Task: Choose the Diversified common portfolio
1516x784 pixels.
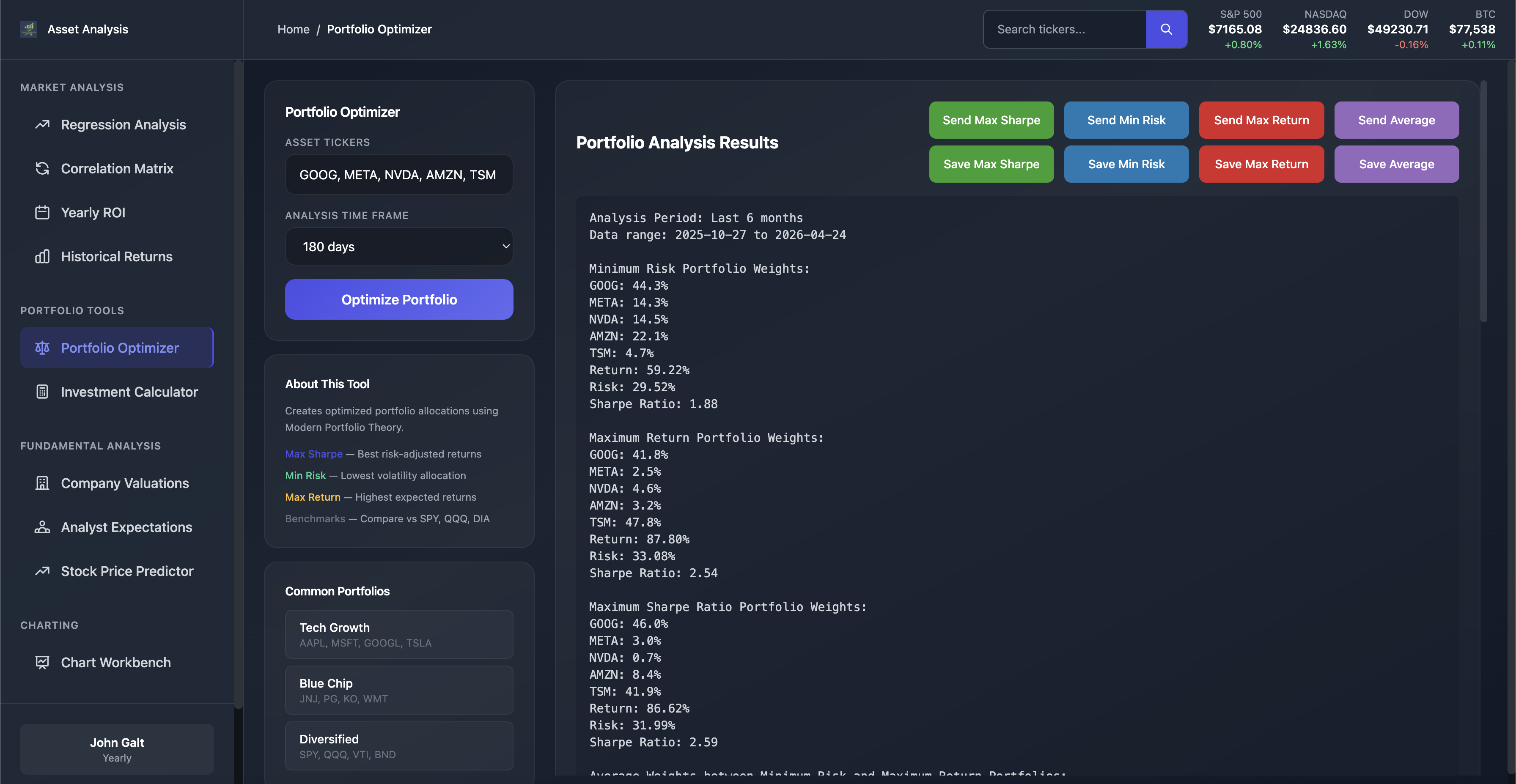Action: (x=399, y=746)
